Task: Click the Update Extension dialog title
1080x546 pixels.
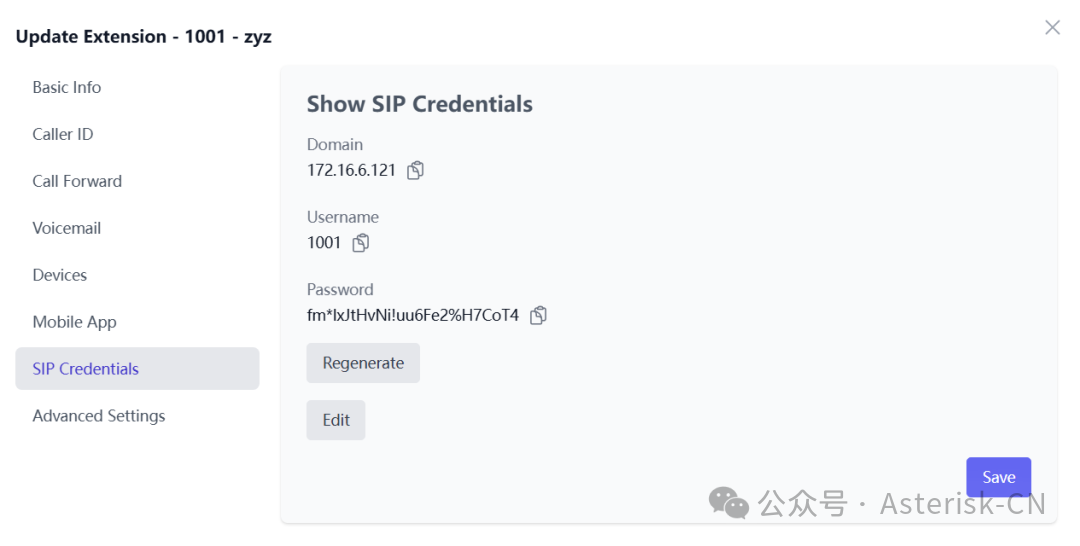Action: tap(144, 37)
